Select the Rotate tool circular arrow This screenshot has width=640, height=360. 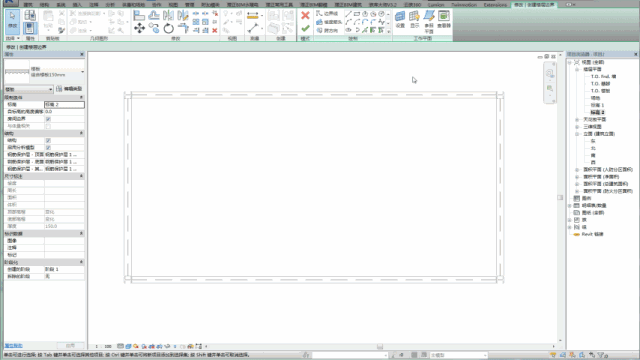click(168, 28)
